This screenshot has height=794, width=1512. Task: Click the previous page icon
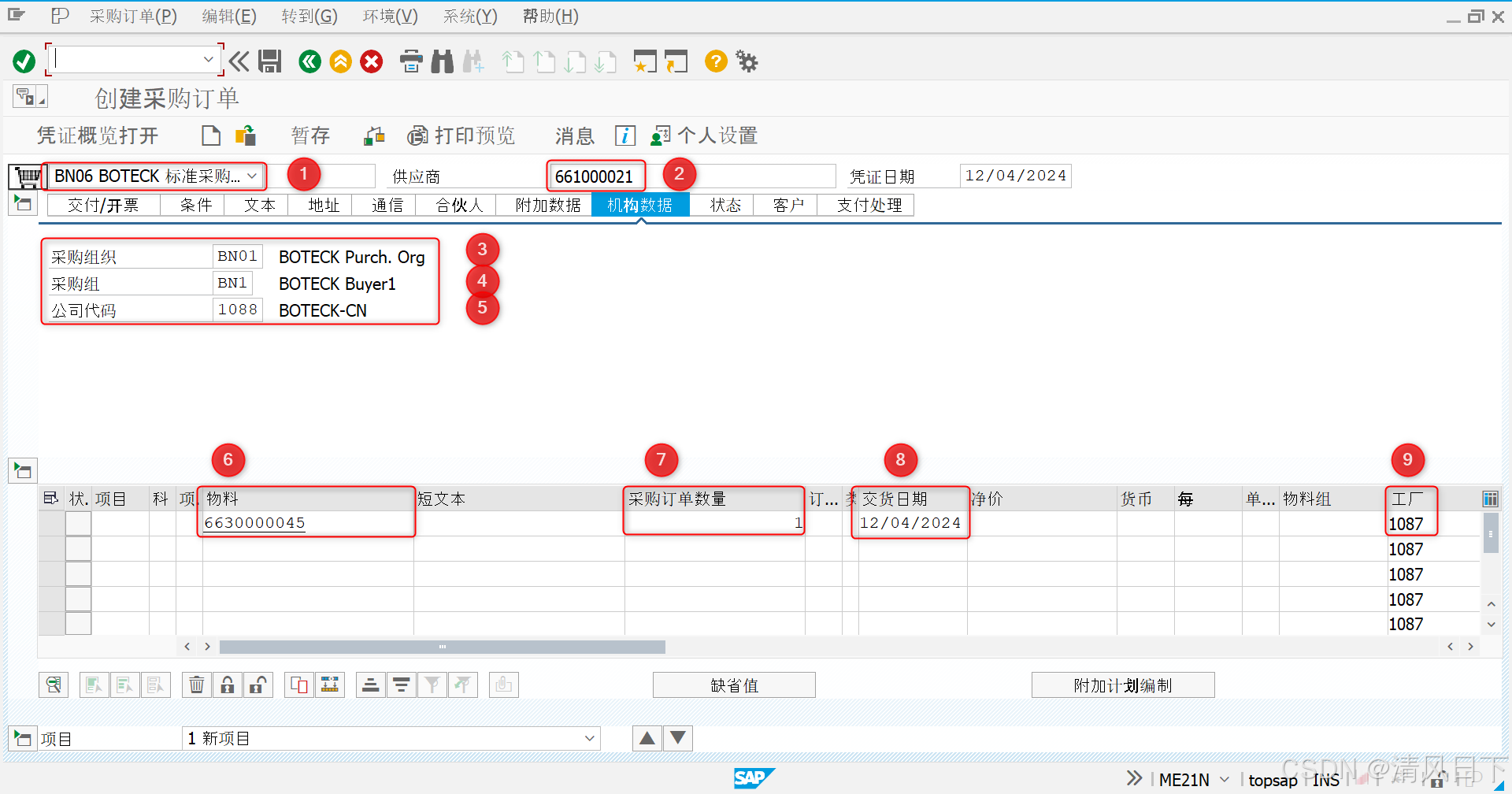tap(544, 61)
